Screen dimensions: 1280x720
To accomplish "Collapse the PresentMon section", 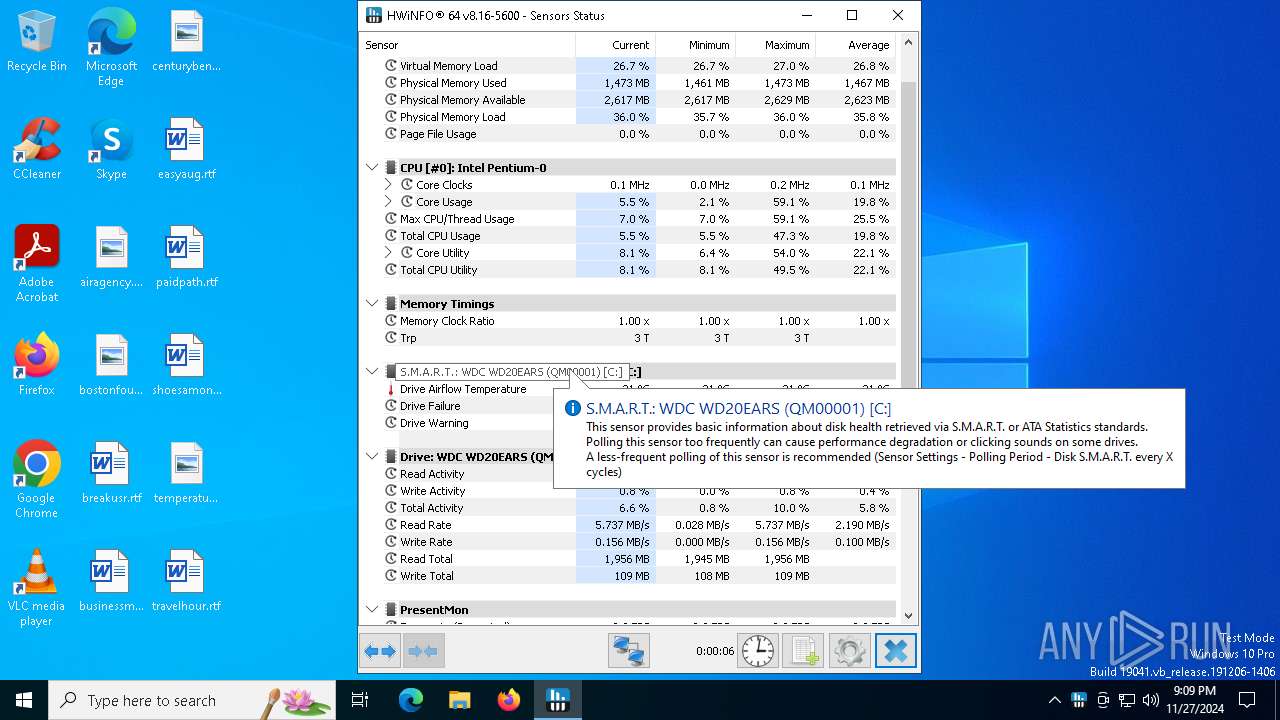I will click(372, 610).
